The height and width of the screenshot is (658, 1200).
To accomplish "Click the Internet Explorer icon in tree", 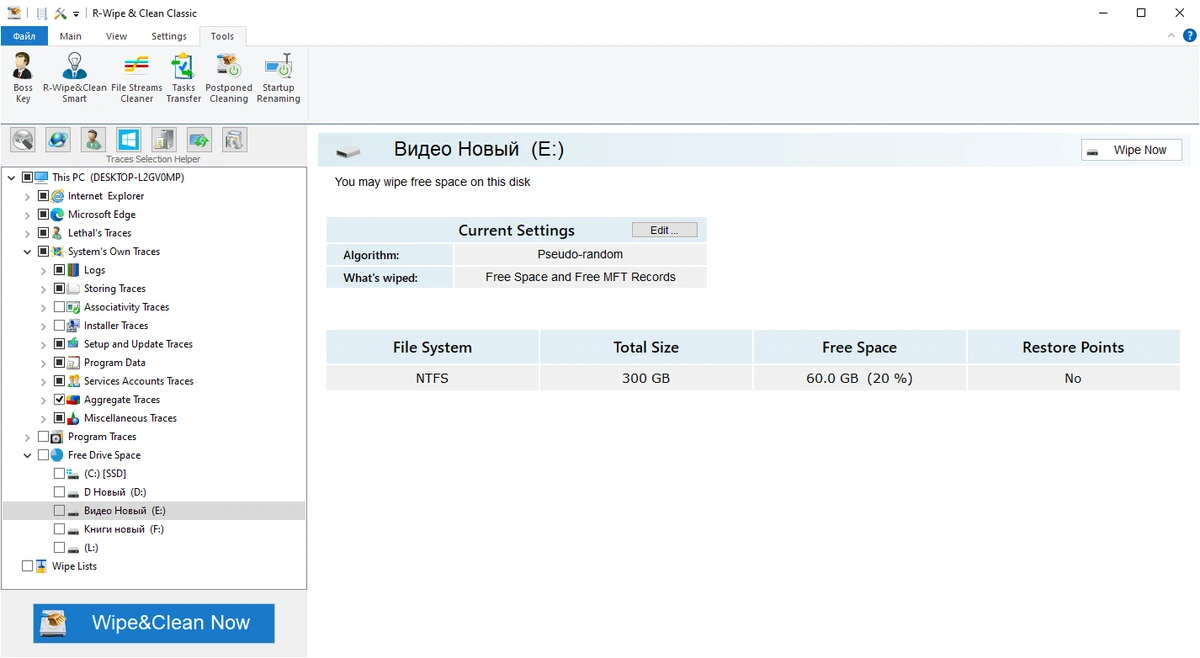I will [58, 196].
